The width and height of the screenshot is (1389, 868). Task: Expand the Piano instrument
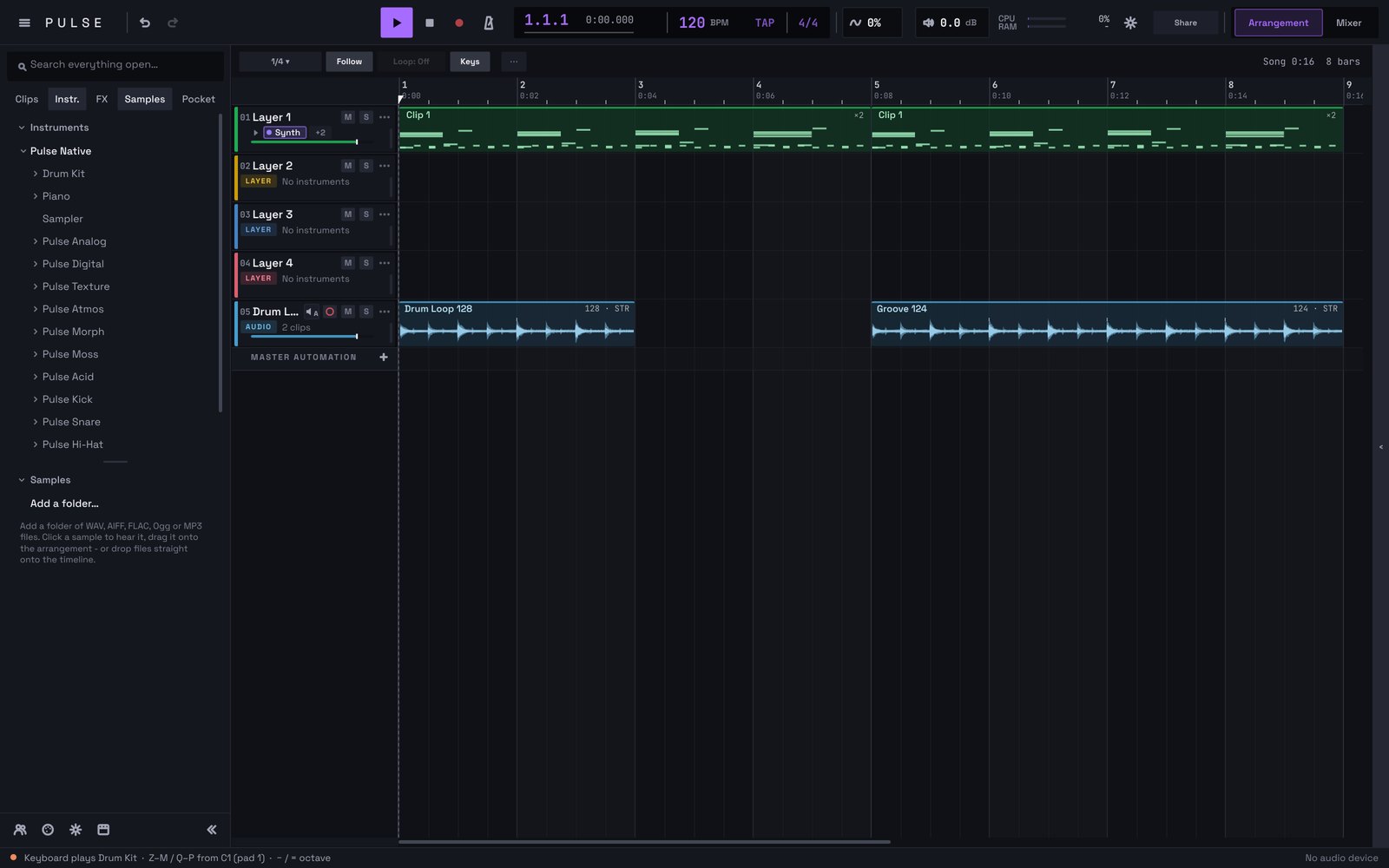point(35,196)
